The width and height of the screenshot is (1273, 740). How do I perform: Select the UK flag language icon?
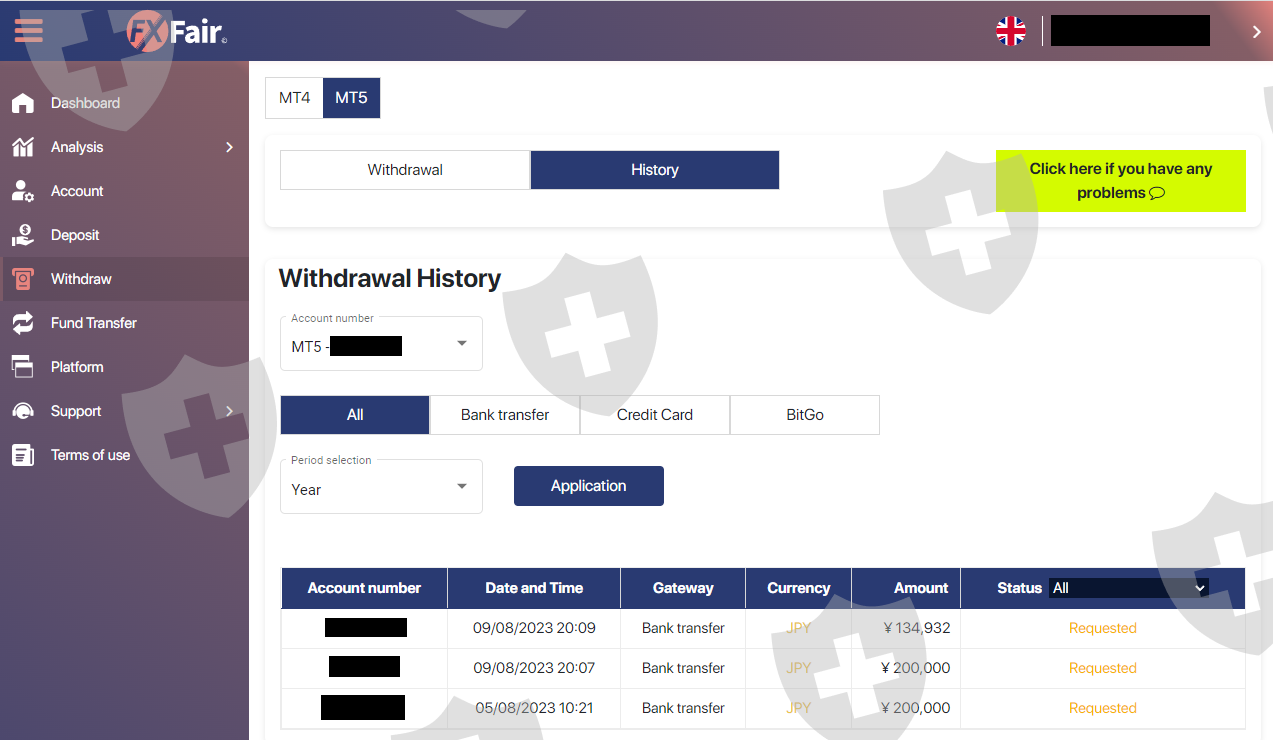pyautogui.click(x=1011, y=31)
